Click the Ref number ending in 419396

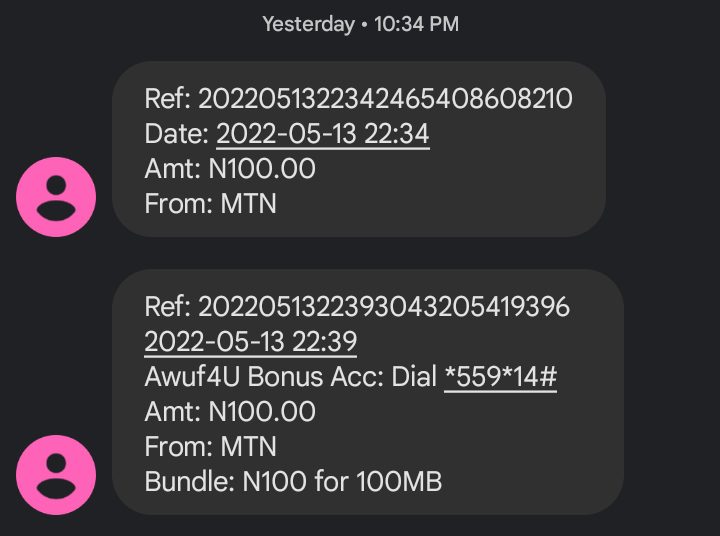click(384, 307)
